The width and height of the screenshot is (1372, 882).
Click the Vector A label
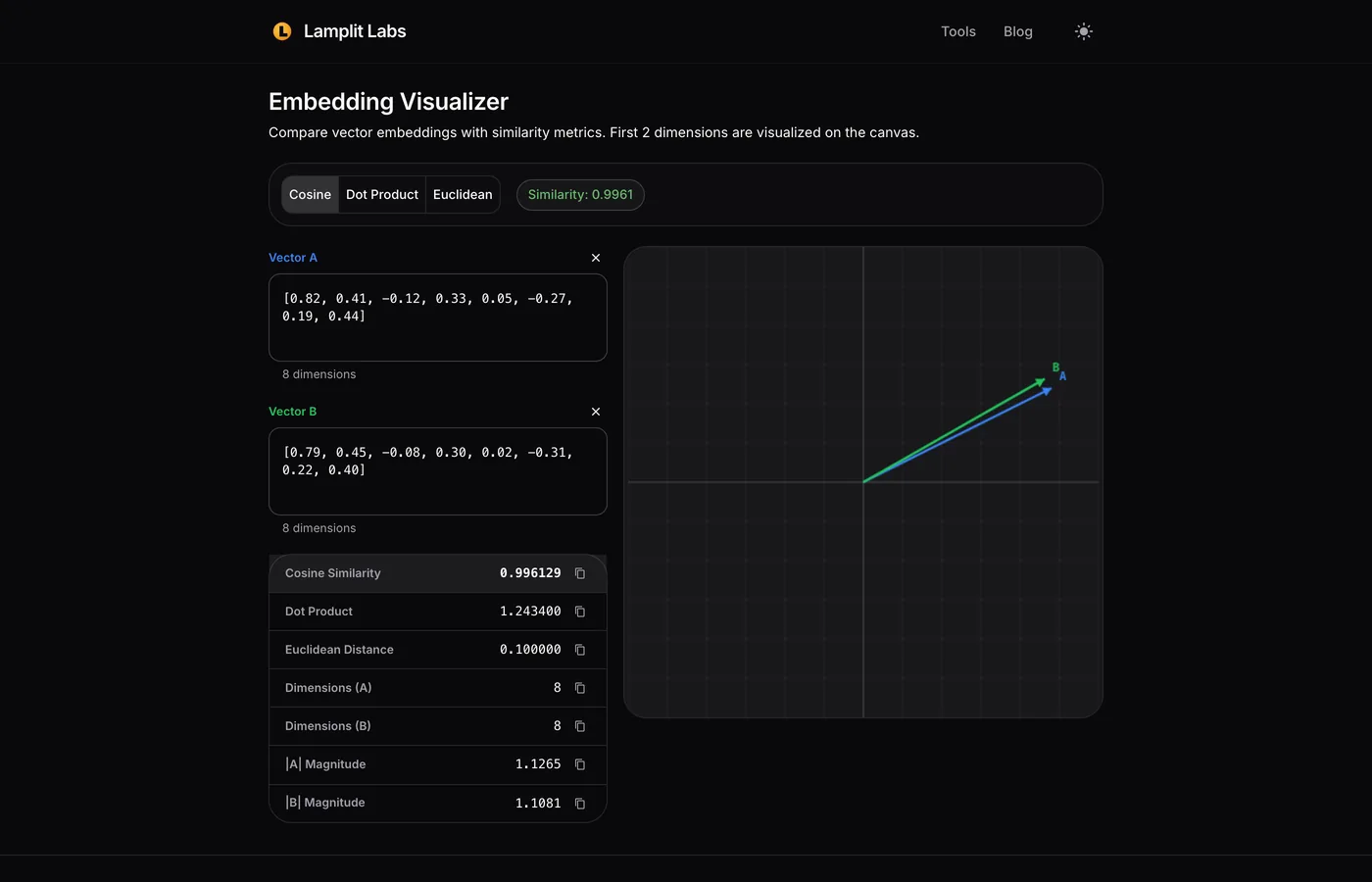tap(293, 258)
